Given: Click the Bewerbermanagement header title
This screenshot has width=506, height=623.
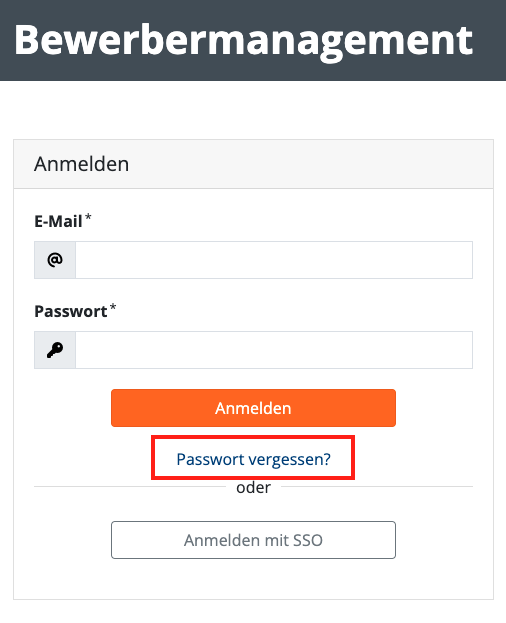Looking at the screenshot, I should 243,41.
